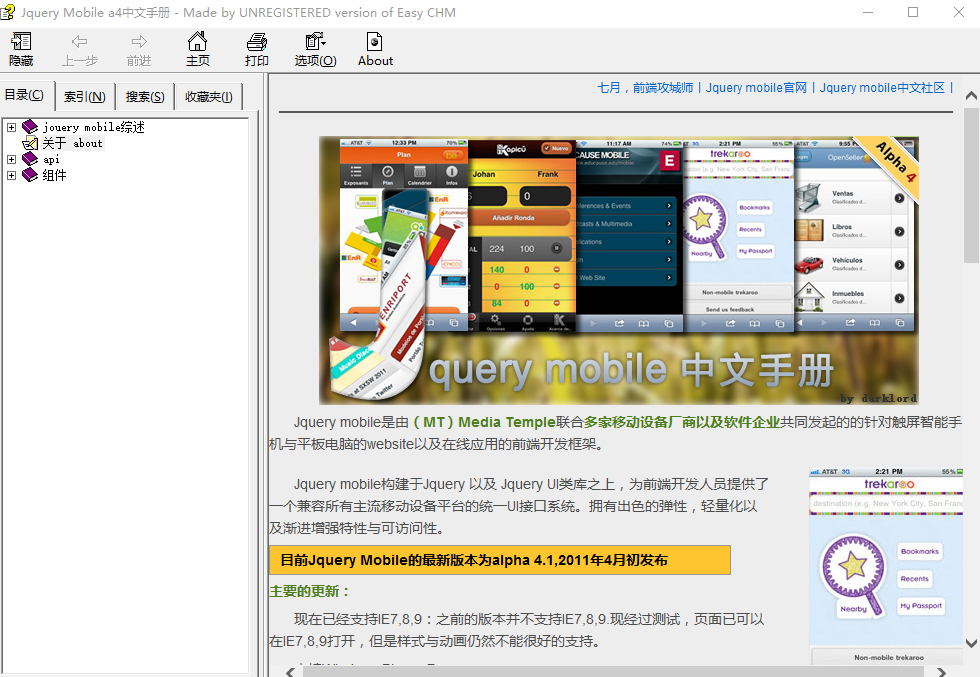Click the 上一步 back arrow icon
Screen dimensions: 980x677
[79, 43]
